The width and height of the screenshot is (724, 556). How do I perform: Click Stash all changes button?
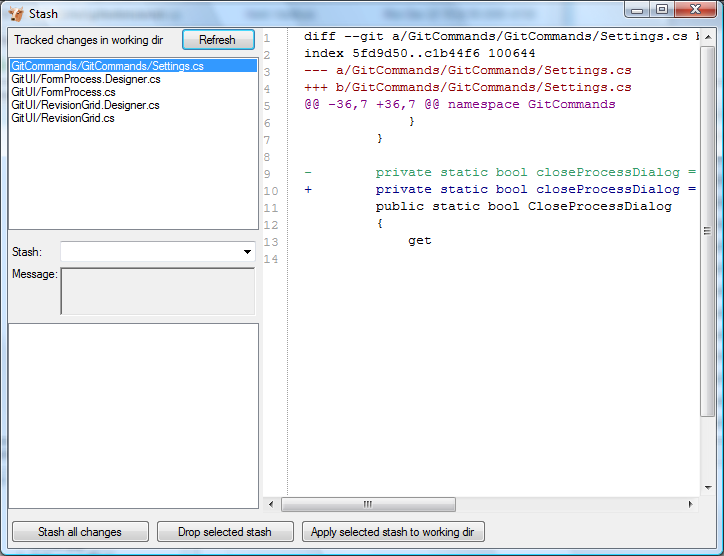click(x=80, y=532)
